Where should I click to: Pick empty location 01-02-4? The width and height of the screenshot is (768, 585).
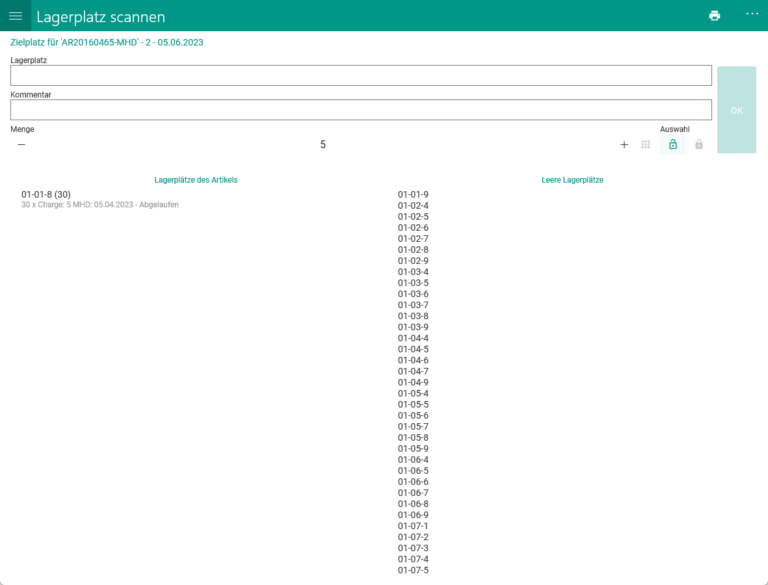413,205
